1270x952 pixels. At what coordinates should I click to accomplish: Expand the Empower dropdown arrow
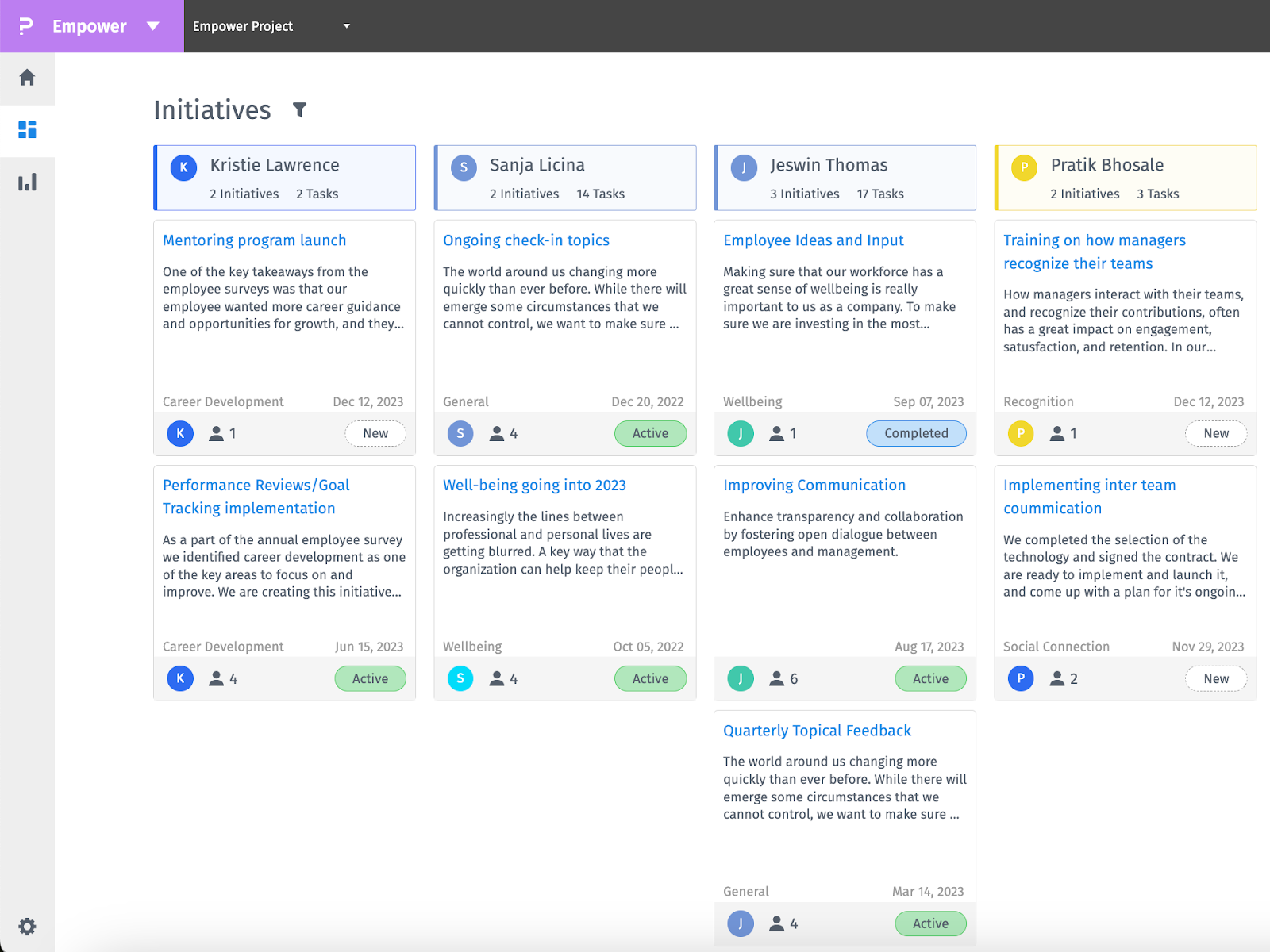coord(153,25)
